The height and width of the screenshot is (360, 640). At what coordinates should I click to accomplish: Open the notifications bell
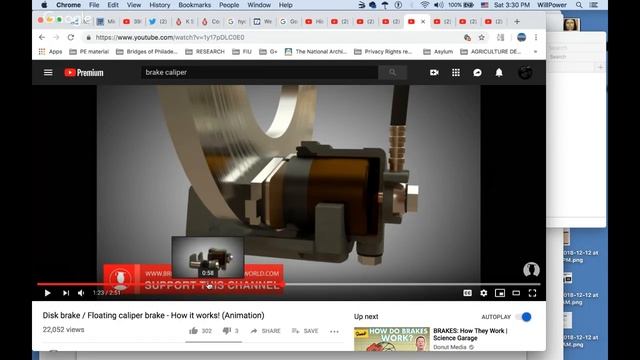(x=499, y=73)
